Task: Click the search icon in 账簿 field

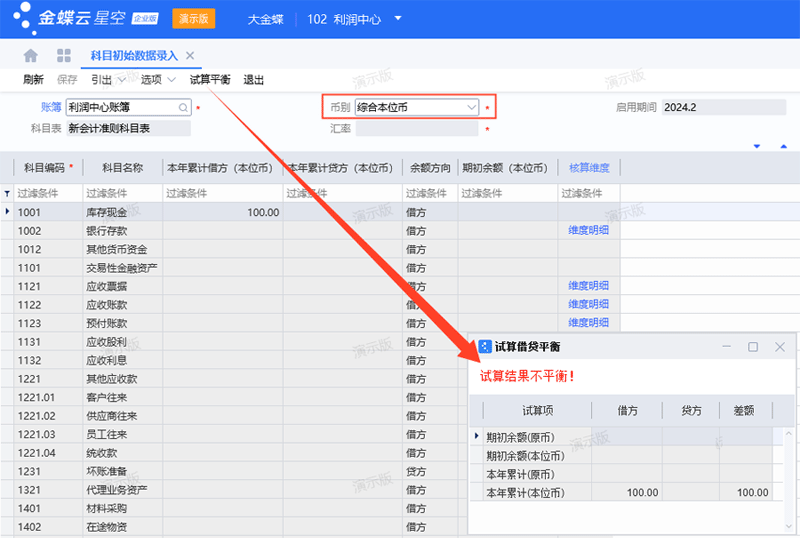Action: (183, 107)
